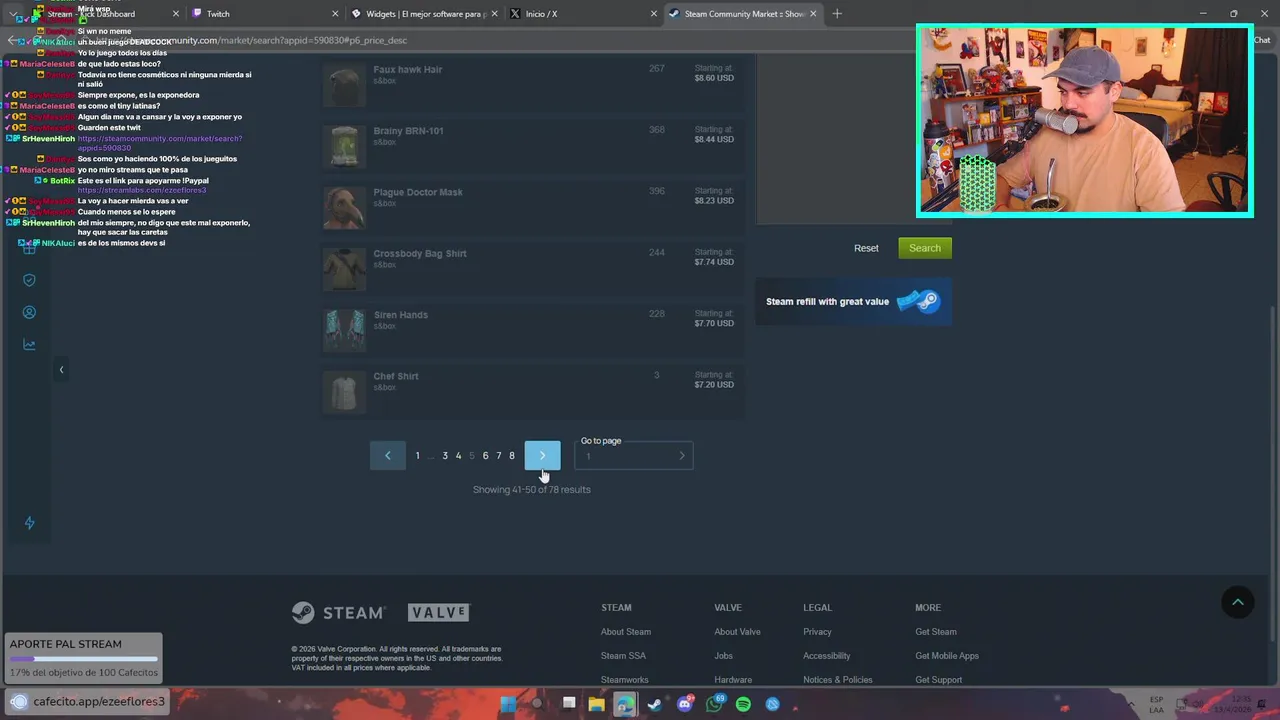1280x720 pixels.
Task: Jump to results page 1
Action: pyautogui.click(x=418, y=456)
